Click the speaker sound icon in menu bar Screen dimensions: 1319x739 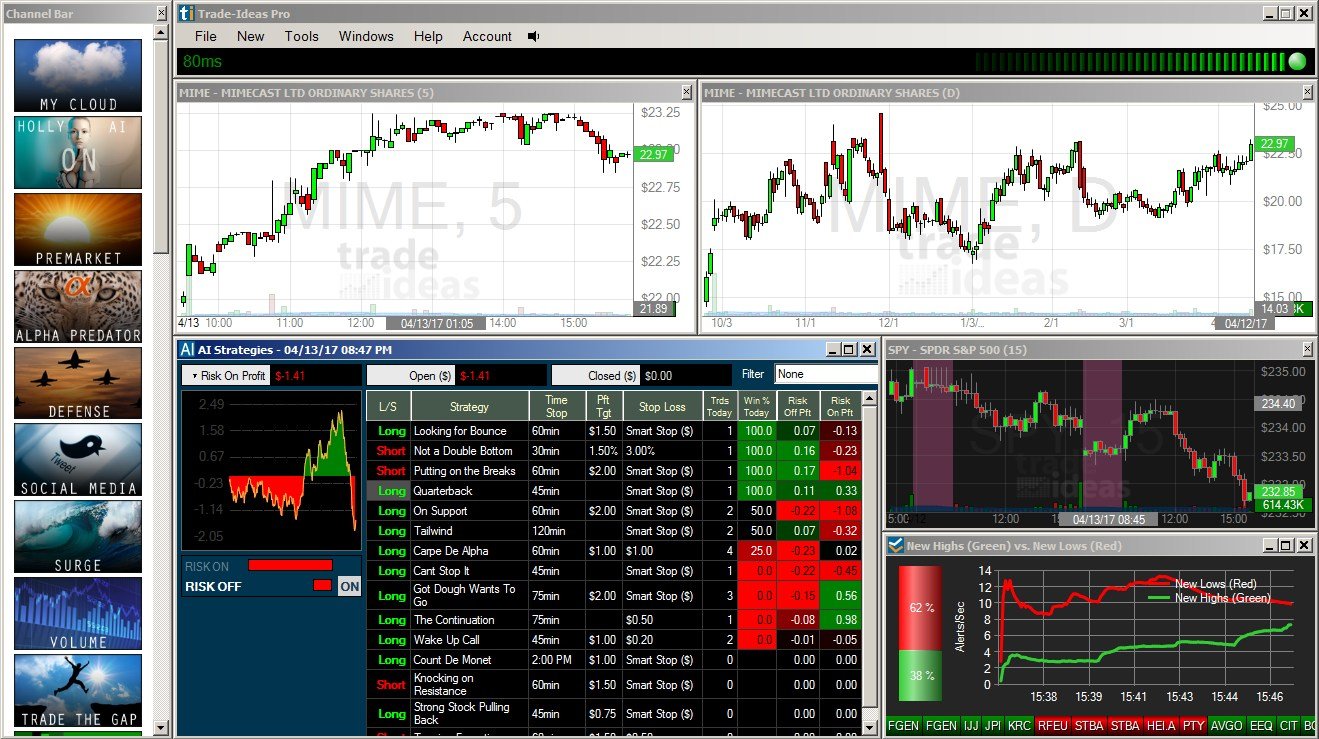pyautogui.click(x=534, y=36)
